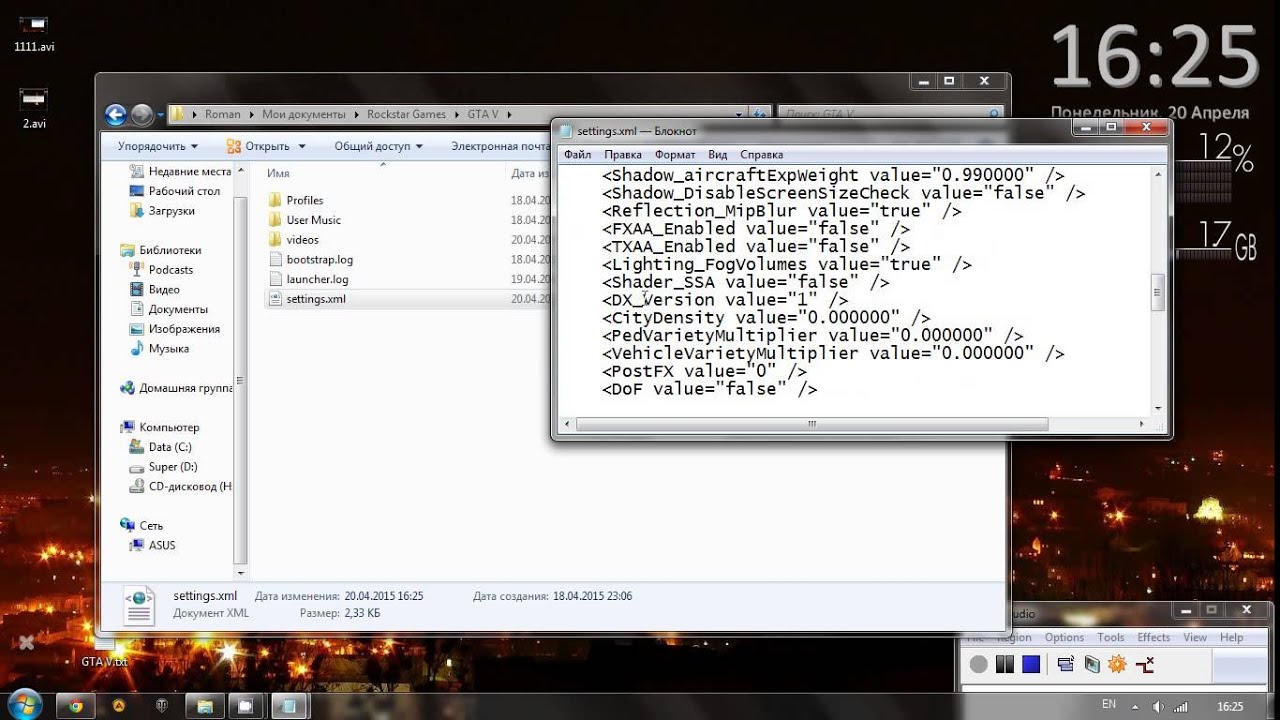Open Notepad's Файл menu
Screen dimensions: 1280x720
[x=577, y=155]
